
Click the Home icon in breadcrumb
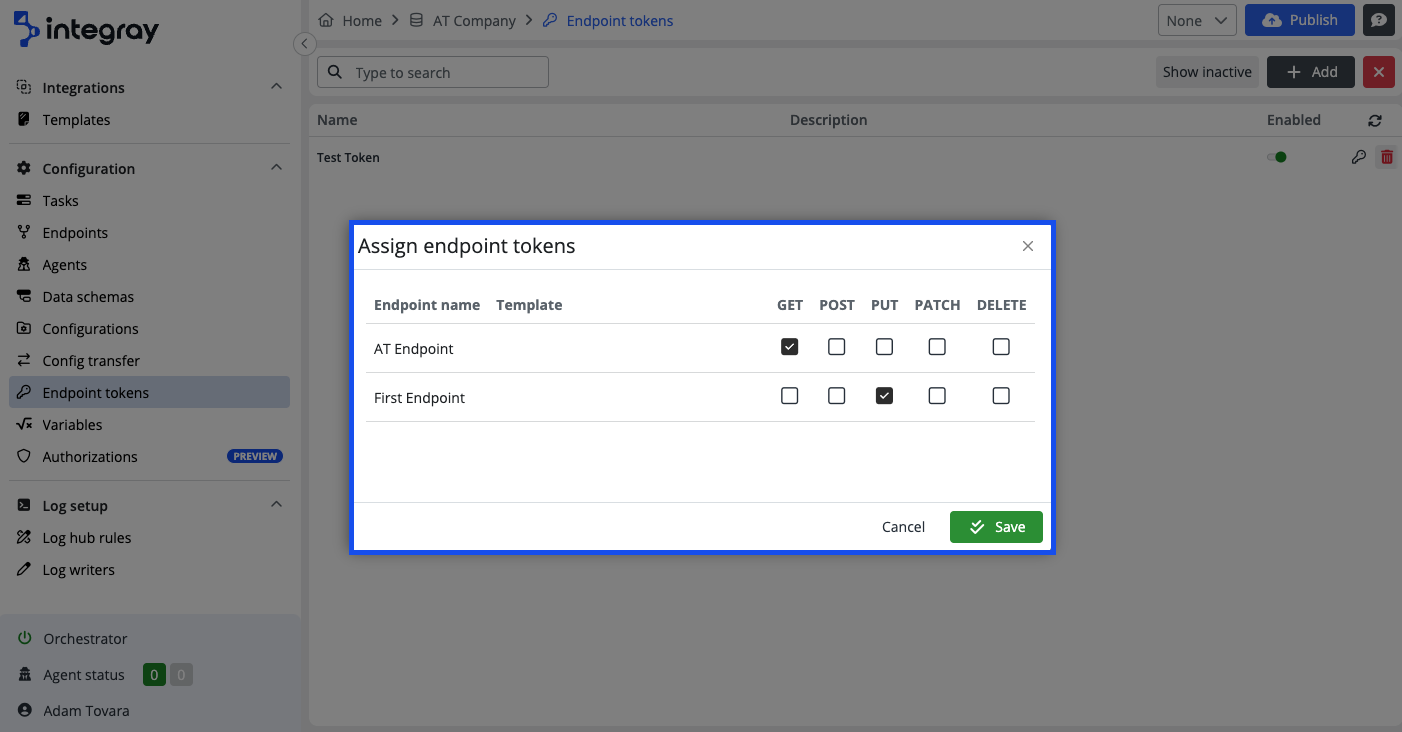tap(326, 20)
